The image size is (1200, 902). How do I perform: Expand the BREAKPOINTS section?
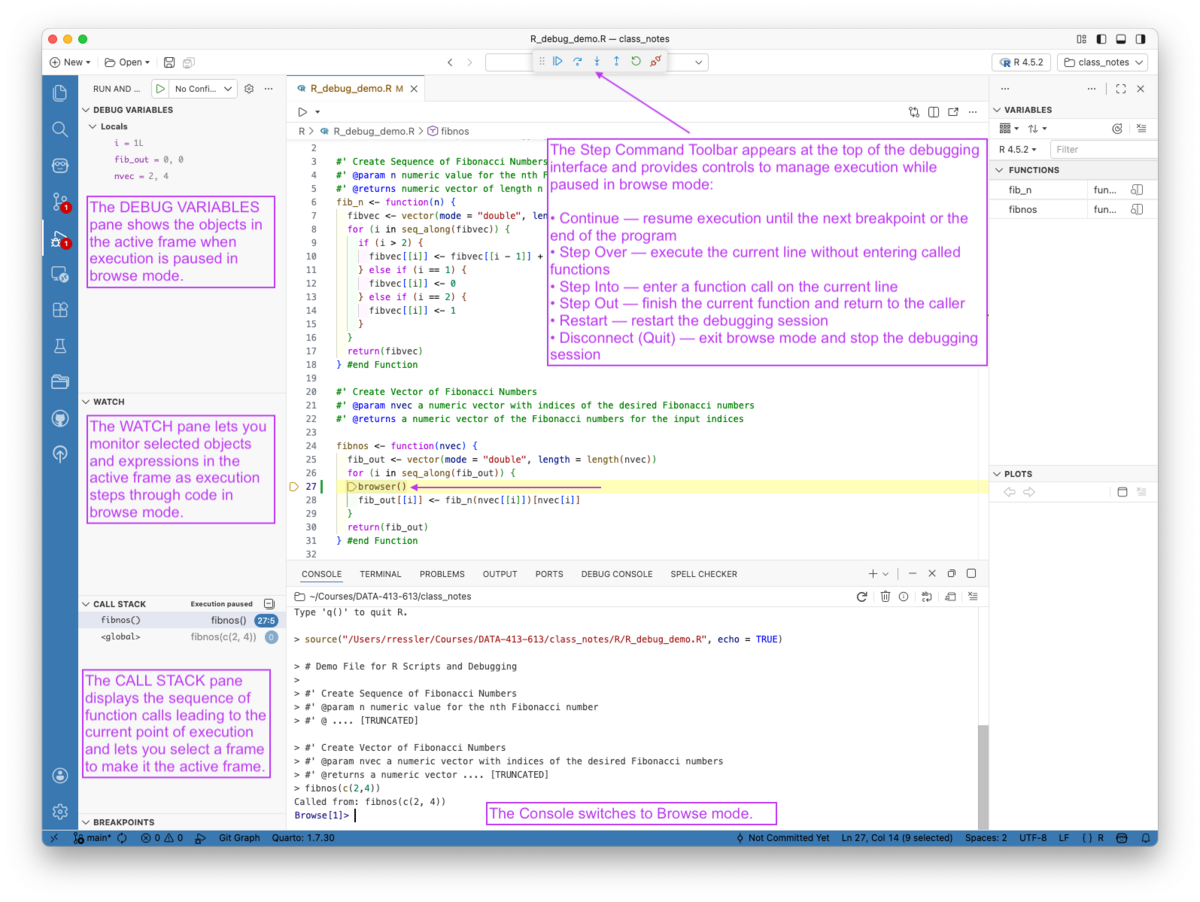click(x=125, y=821)
